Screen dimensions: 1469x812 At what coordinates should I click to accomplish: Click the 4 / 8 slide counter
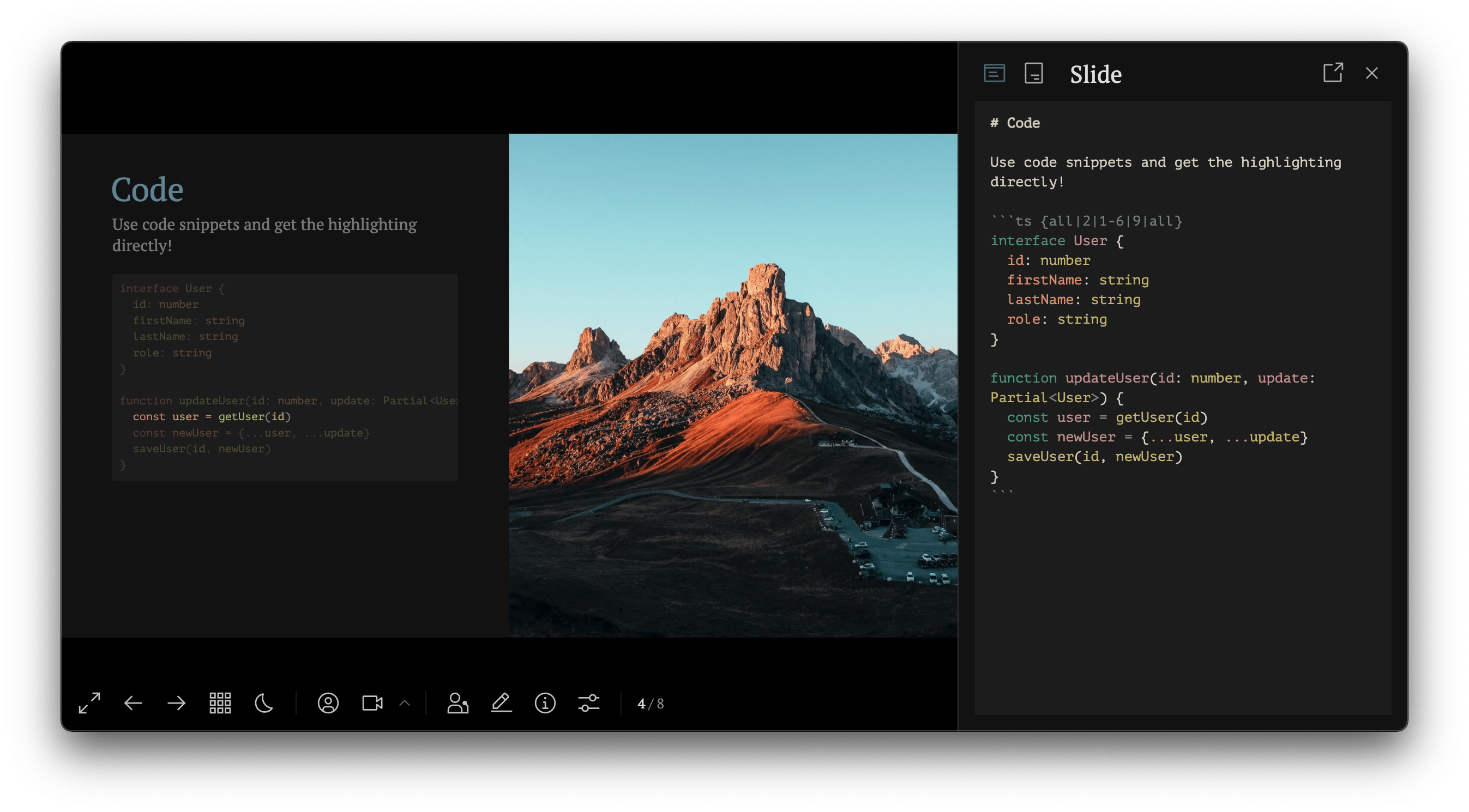(651, 704)
